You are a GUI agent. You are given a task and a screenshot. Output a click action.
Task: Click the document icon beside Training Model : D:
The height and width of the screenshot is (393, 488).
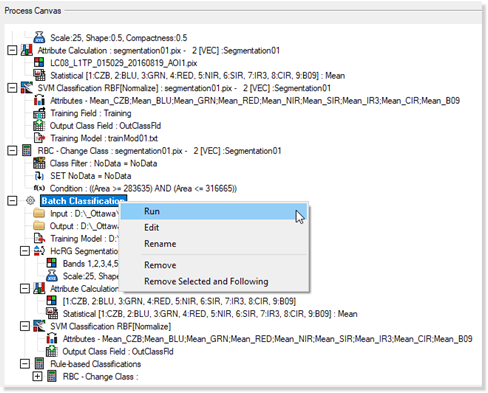coord(39,238)
